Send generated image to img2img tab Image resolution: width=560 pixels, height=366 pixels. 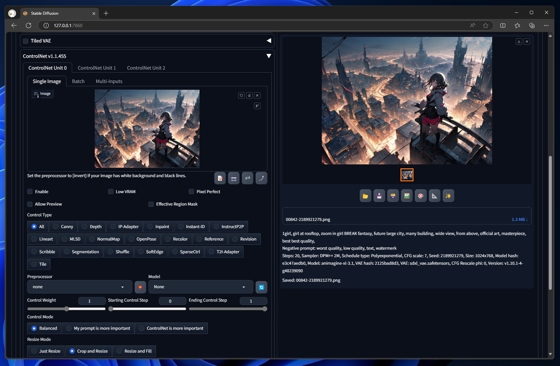[x=406, y=196]
